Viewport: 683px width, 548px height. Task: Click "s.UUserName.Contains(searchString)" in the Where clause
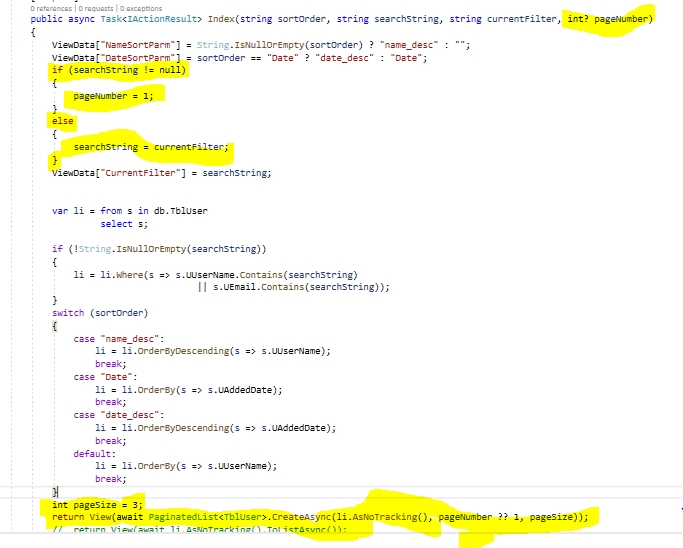(x=267, y=275)
